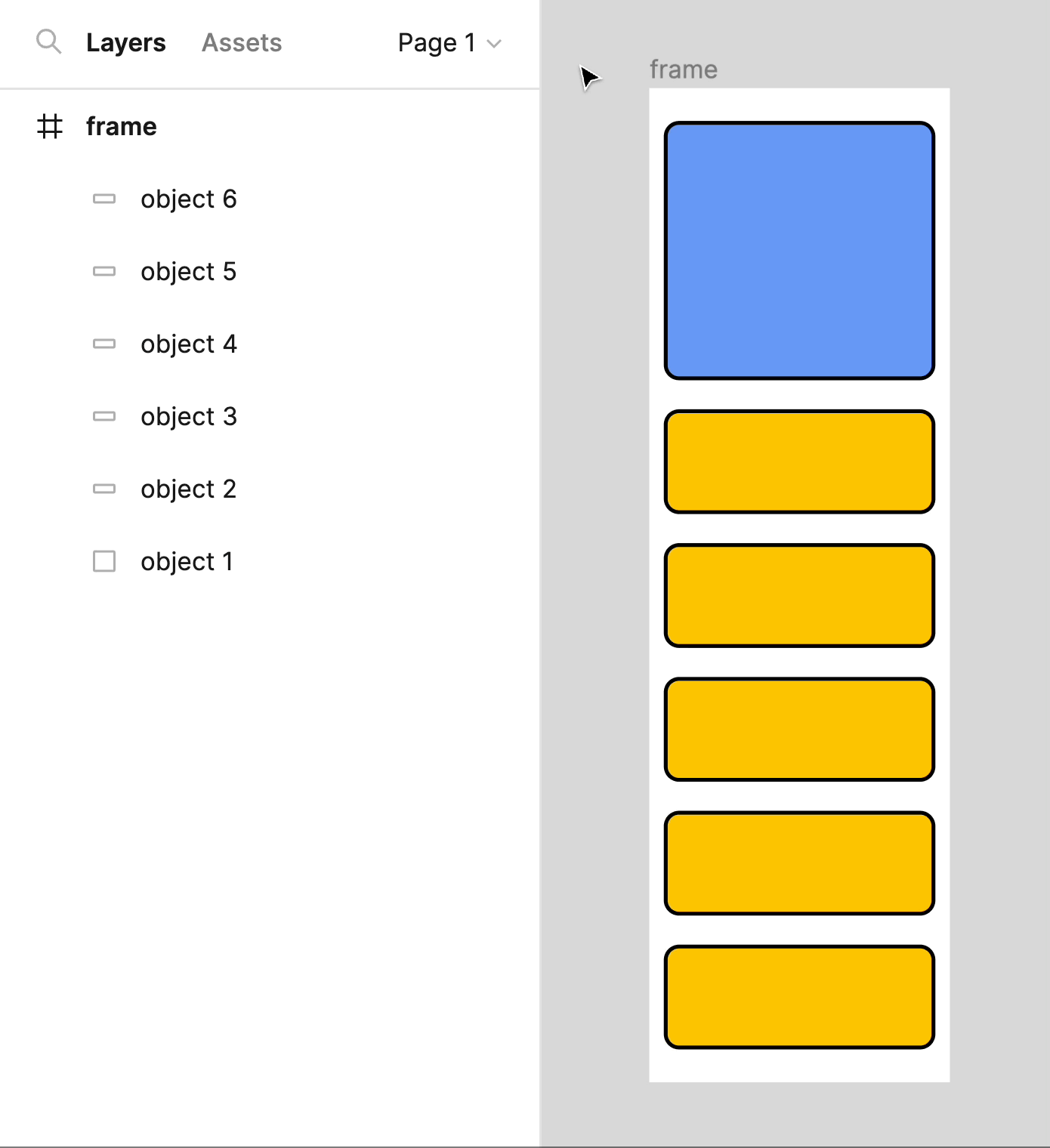The height and width of the screenshot is (1148, 1050).
Task: Click the rectangle icon beside object 4
Action: pos(104,344)
